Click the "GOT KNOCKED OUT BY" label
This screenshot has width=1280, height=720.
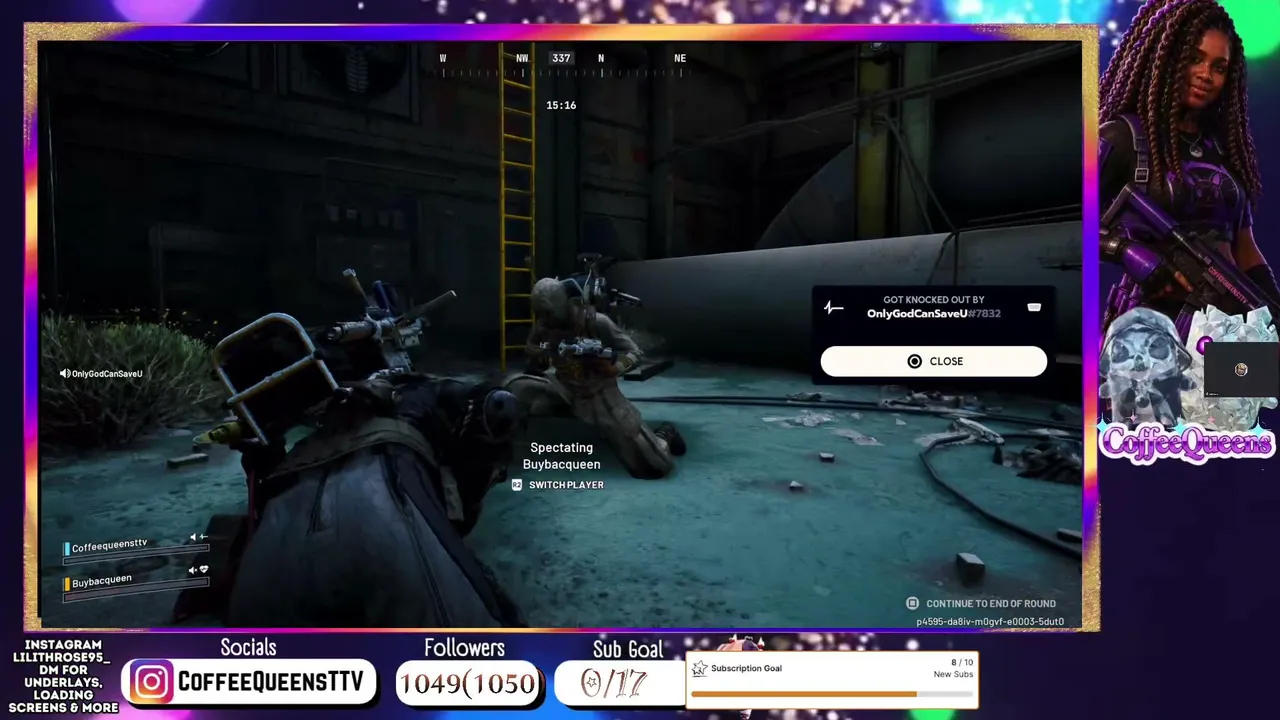[x=934, y=300]
